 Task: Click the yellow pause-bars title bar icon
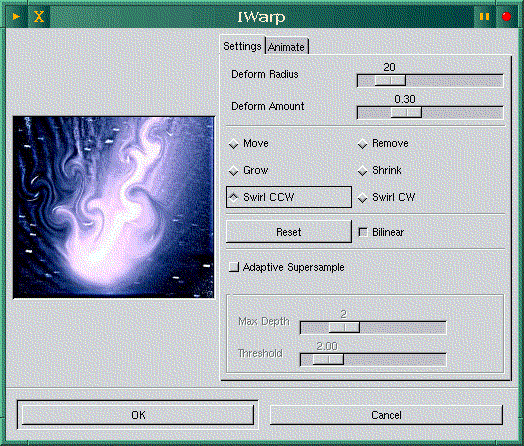click(x=484, y=16)
